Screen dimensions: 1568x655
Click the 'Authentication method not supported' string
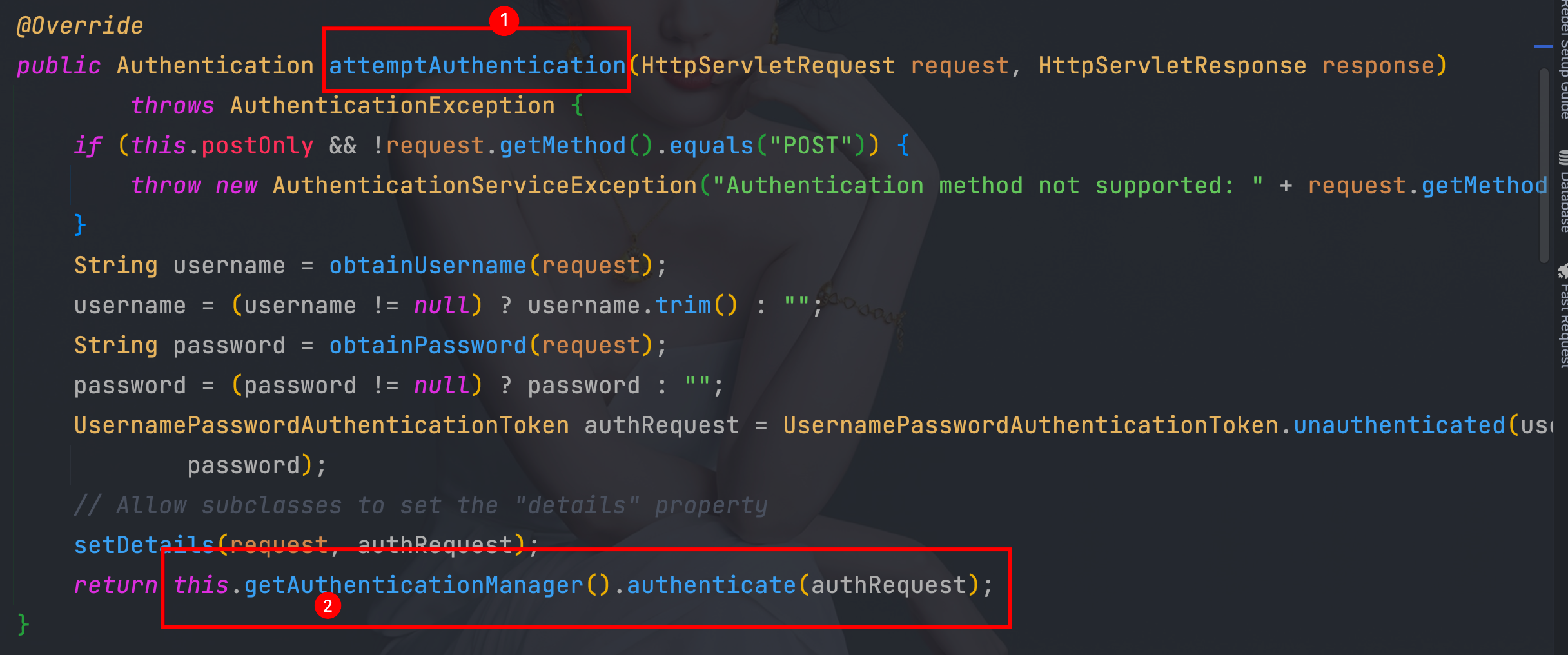pos(988,186)
